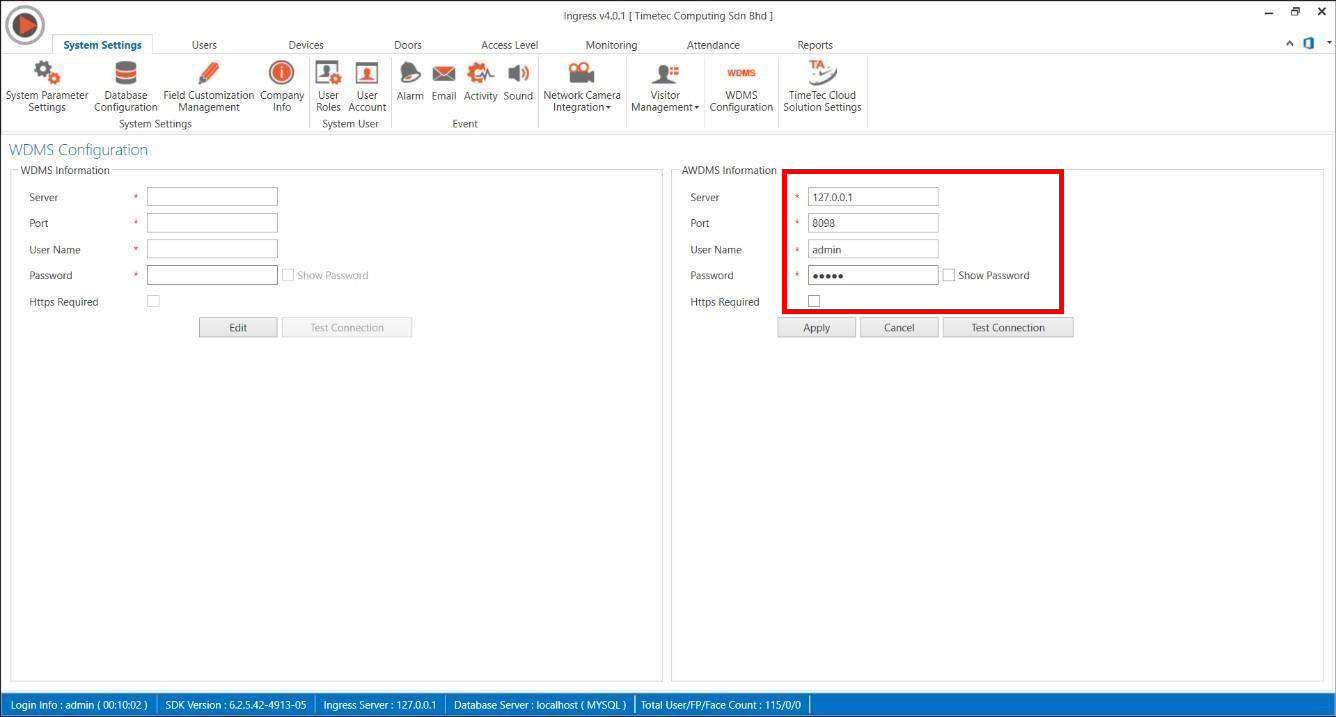This screenshot has height=717, width=1336.
Task: Open User Roles
Action: [328, 86]
